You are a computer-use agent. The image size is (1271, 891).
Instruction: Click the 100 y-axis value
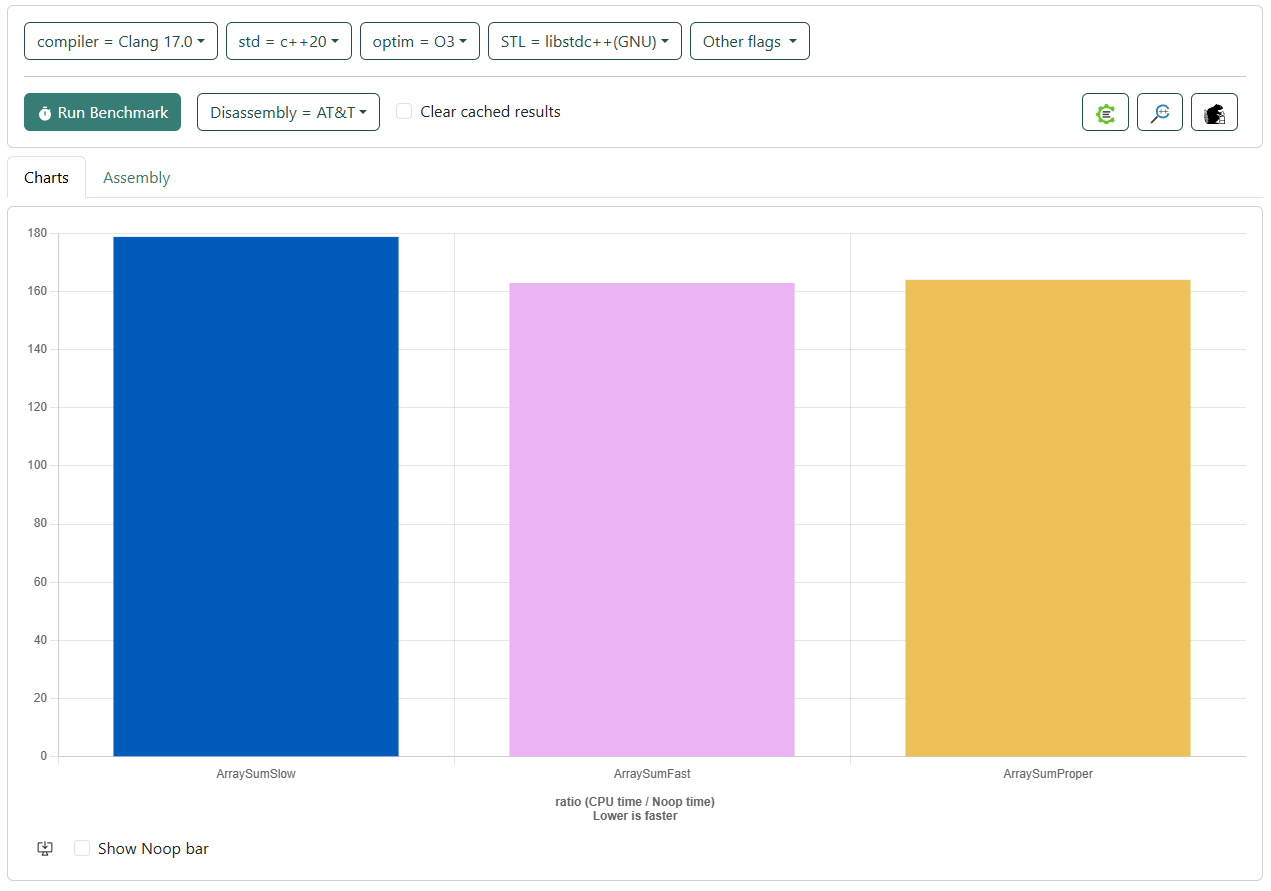(x=37, y=465)
